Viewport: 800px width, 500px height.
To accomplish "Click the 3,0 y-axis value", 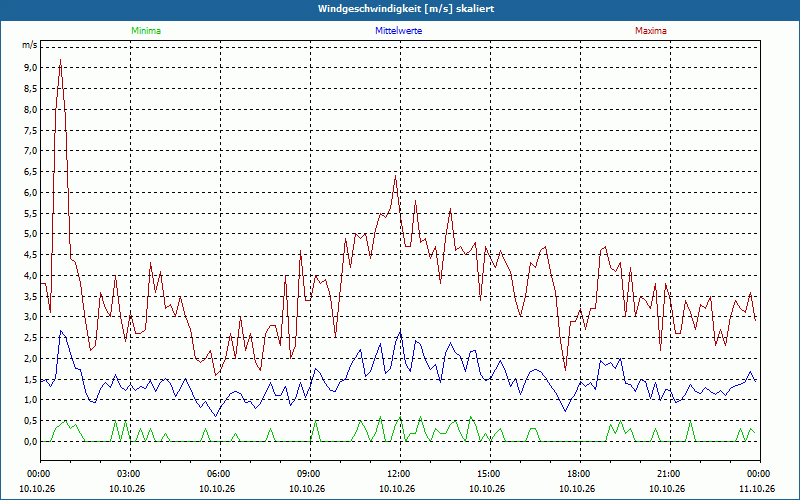I will [30, 317].
